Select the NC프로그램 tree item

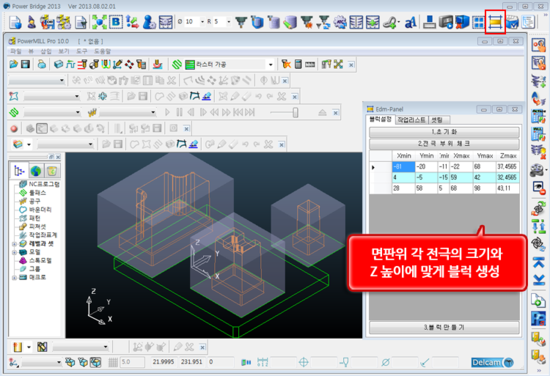[44, 184]
